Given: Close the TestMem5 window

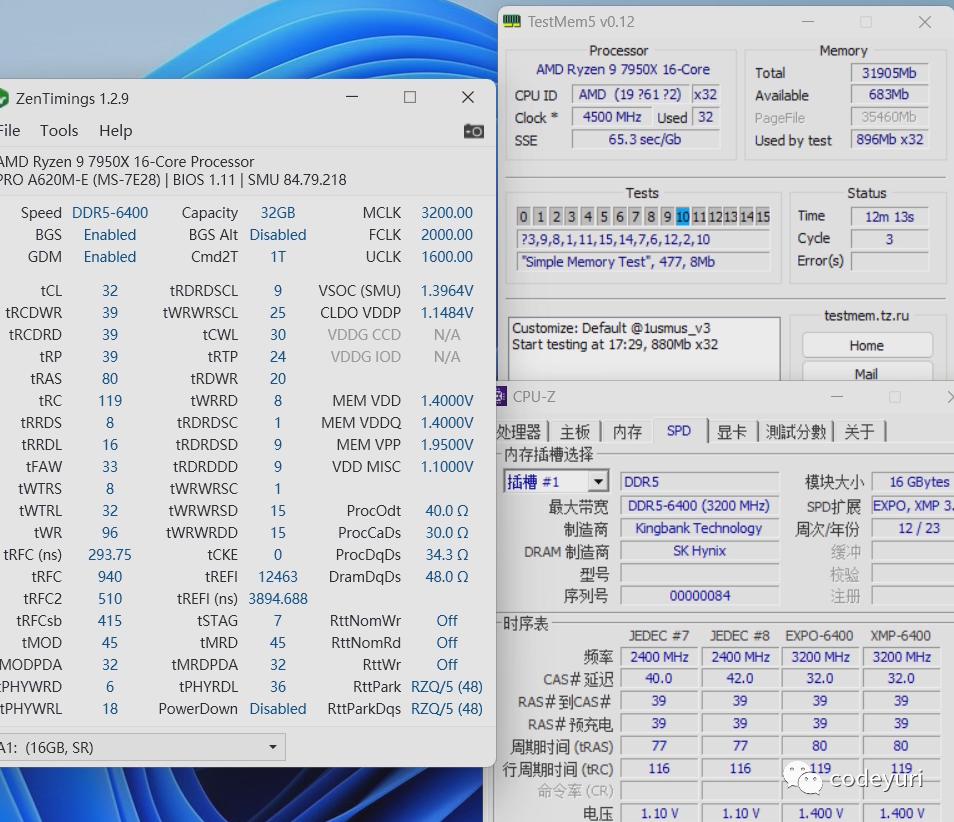Looking at the screenshot, I should click(925, 22).
